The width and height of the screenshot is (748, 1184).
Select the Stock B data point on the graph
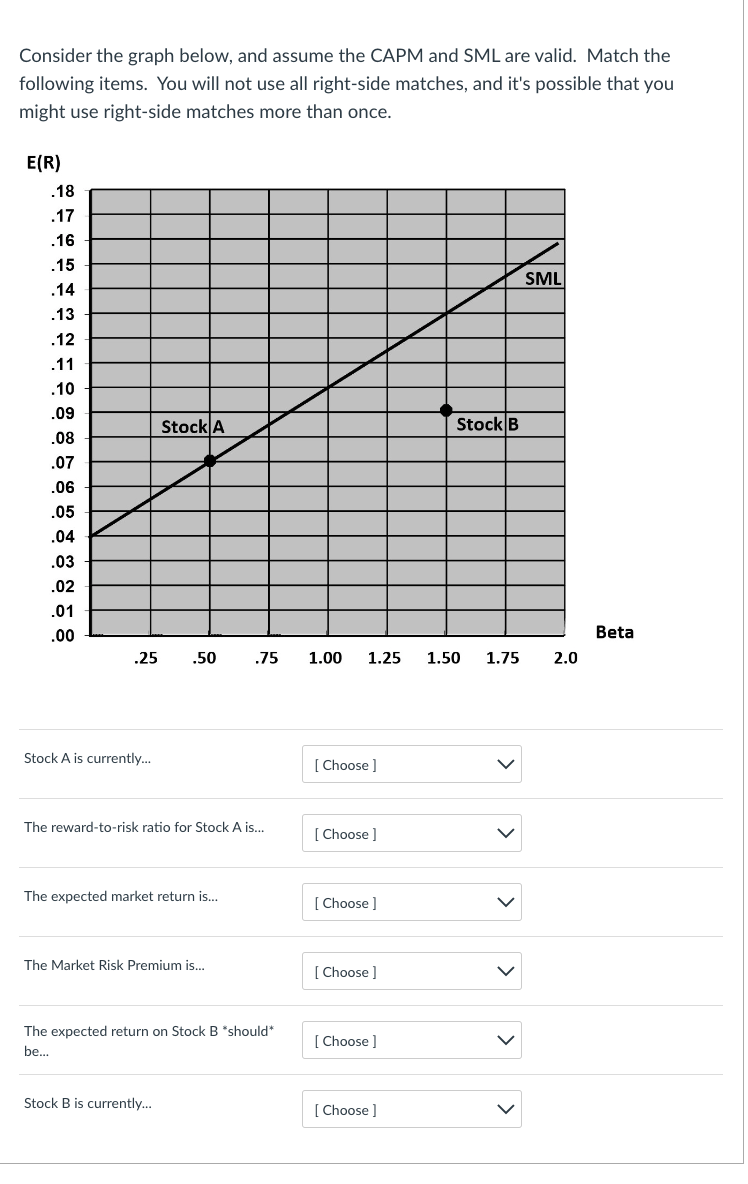(x=445, y=408)
